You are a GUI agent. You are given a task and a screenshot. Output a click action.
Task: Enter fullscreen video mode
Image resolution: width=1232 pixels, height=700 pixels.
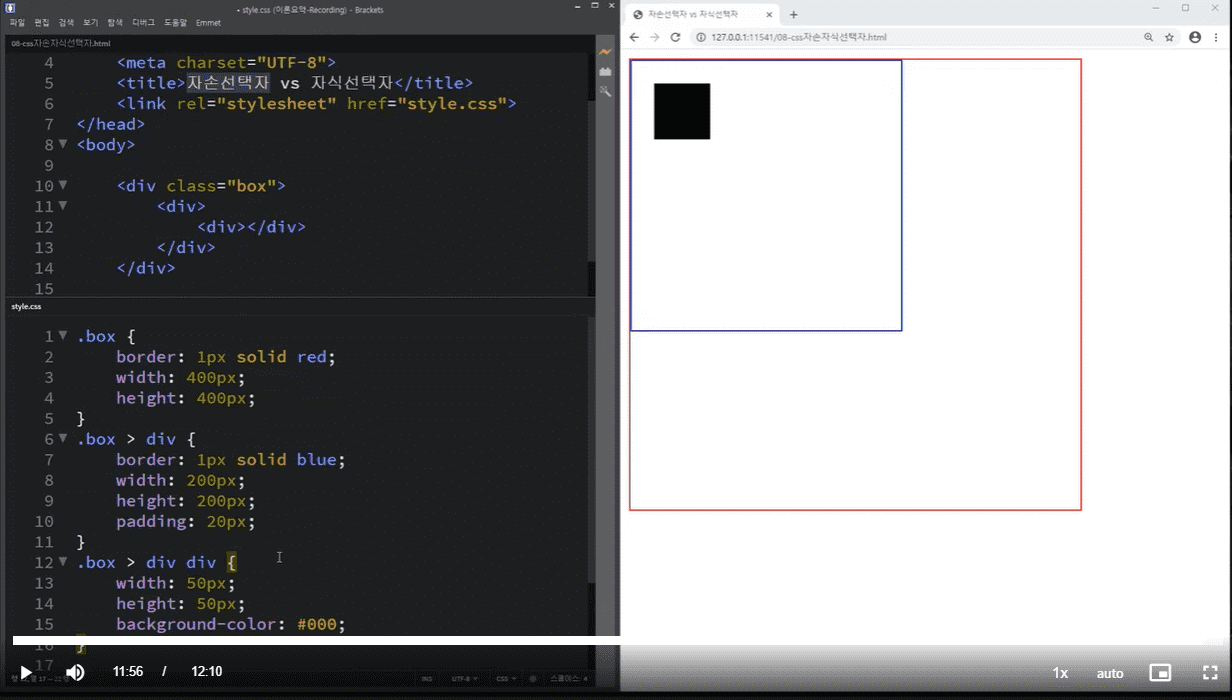pos(1209,672)
